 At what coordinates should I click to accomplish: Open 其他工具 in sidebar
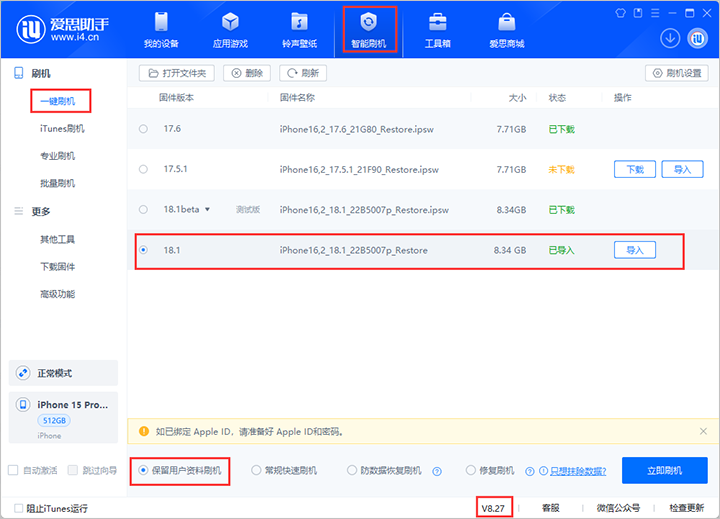click(58, 239)
